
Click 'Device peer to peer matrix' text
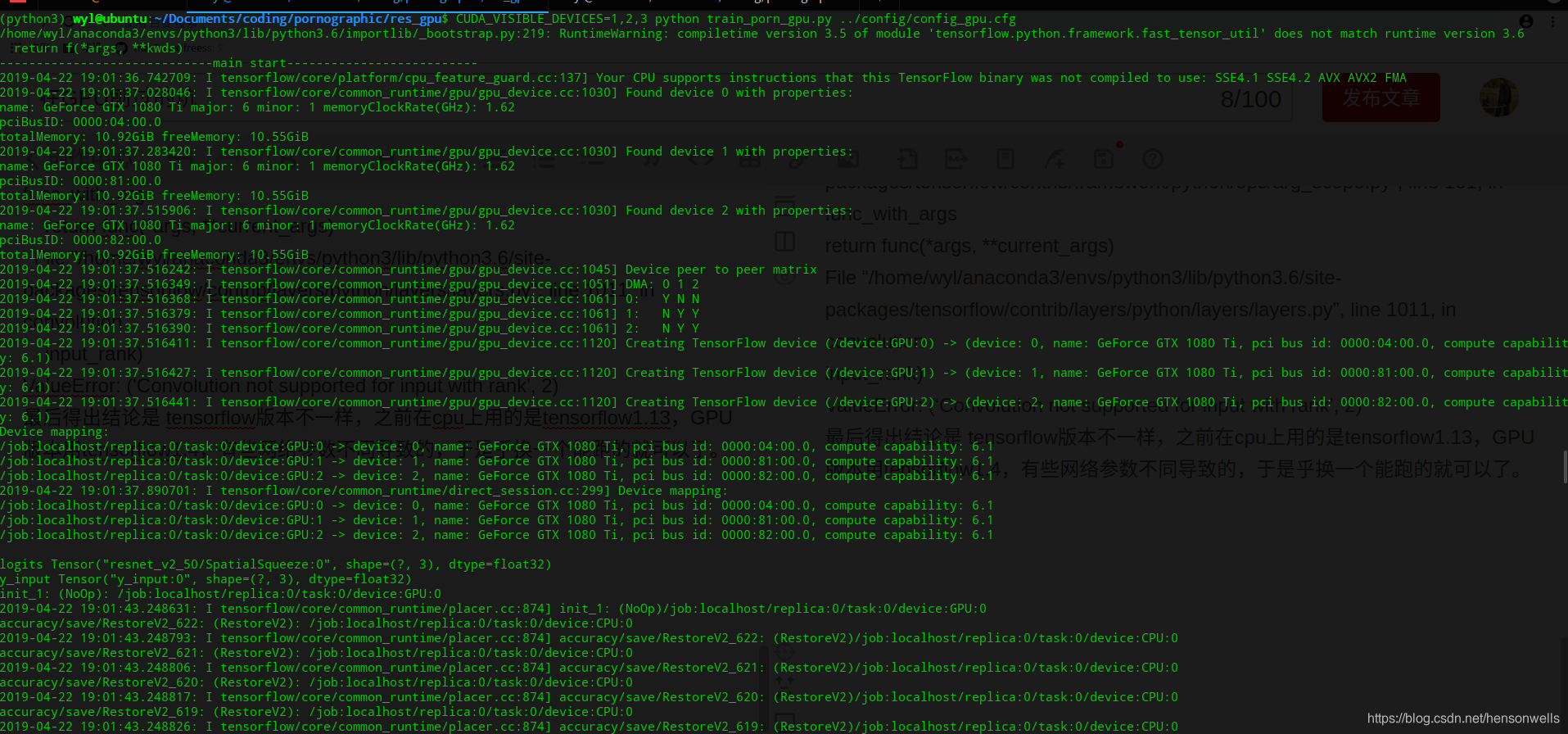click(x=721, y=270)
